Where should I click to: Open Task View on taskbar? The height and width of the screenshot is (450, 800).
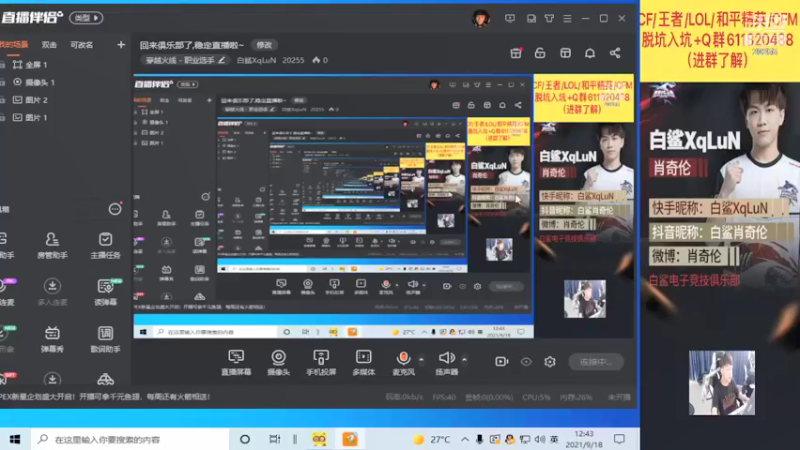coord(274,439)
